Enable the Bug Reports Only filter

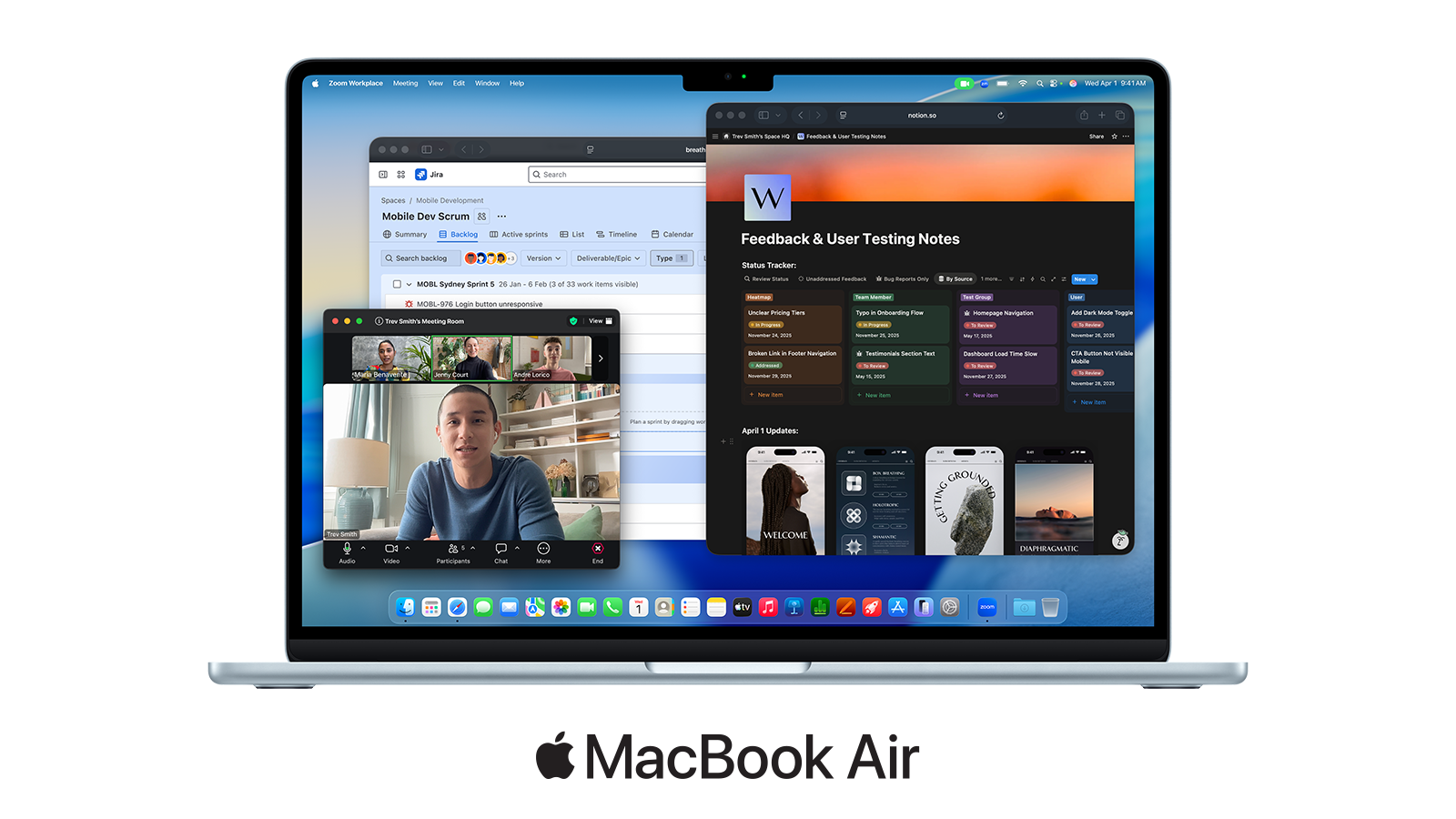(904, 279)
